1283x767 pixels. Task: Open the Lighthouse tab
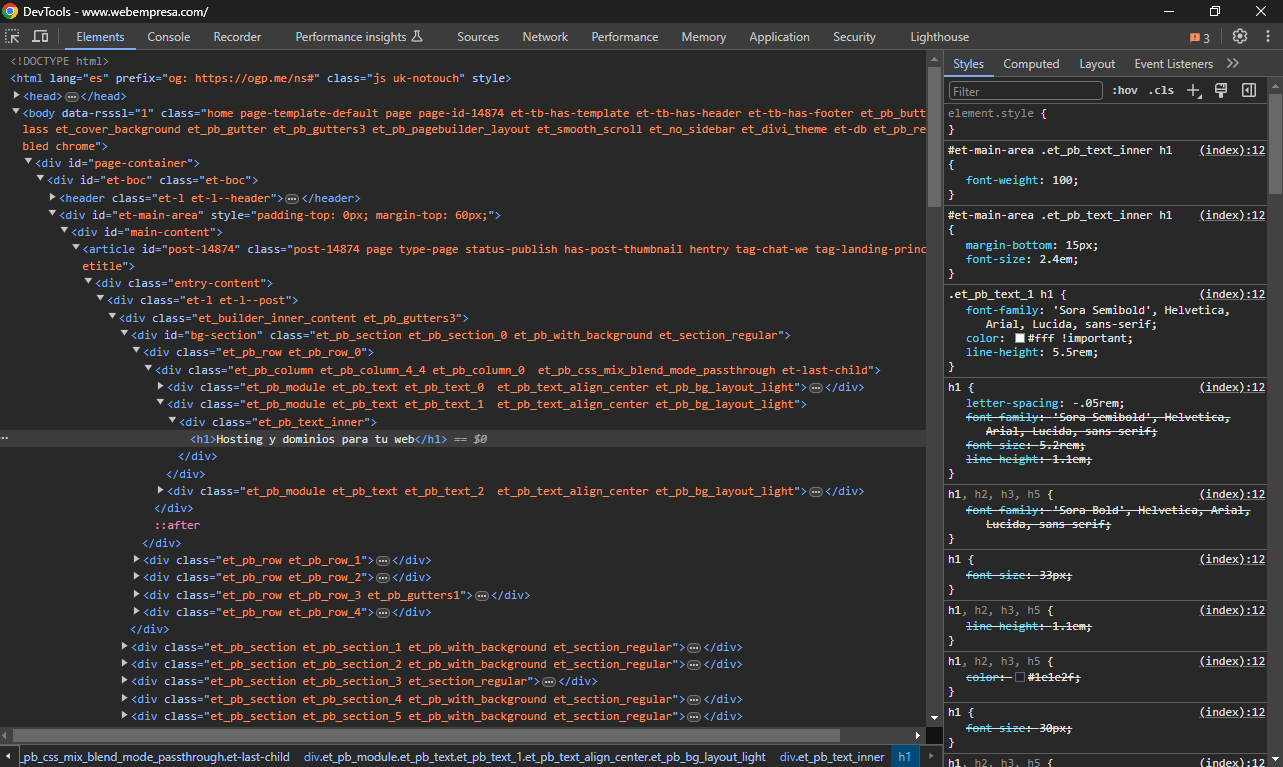[x=939, y=37]
